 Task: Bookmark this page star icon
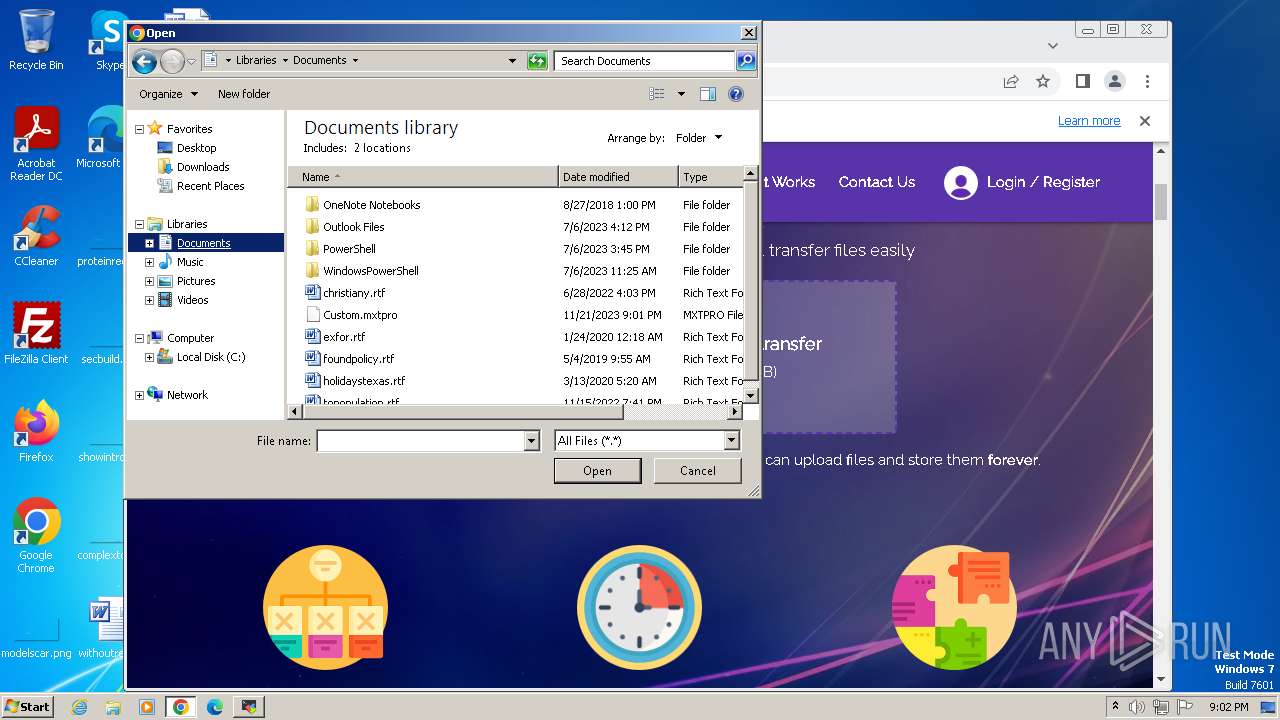pos(1043,81)
